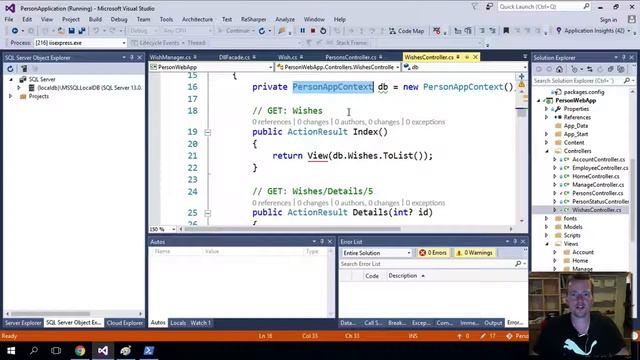
Task: Switch to PersonsController.cs tab
Action: click(x=351, y=57)
